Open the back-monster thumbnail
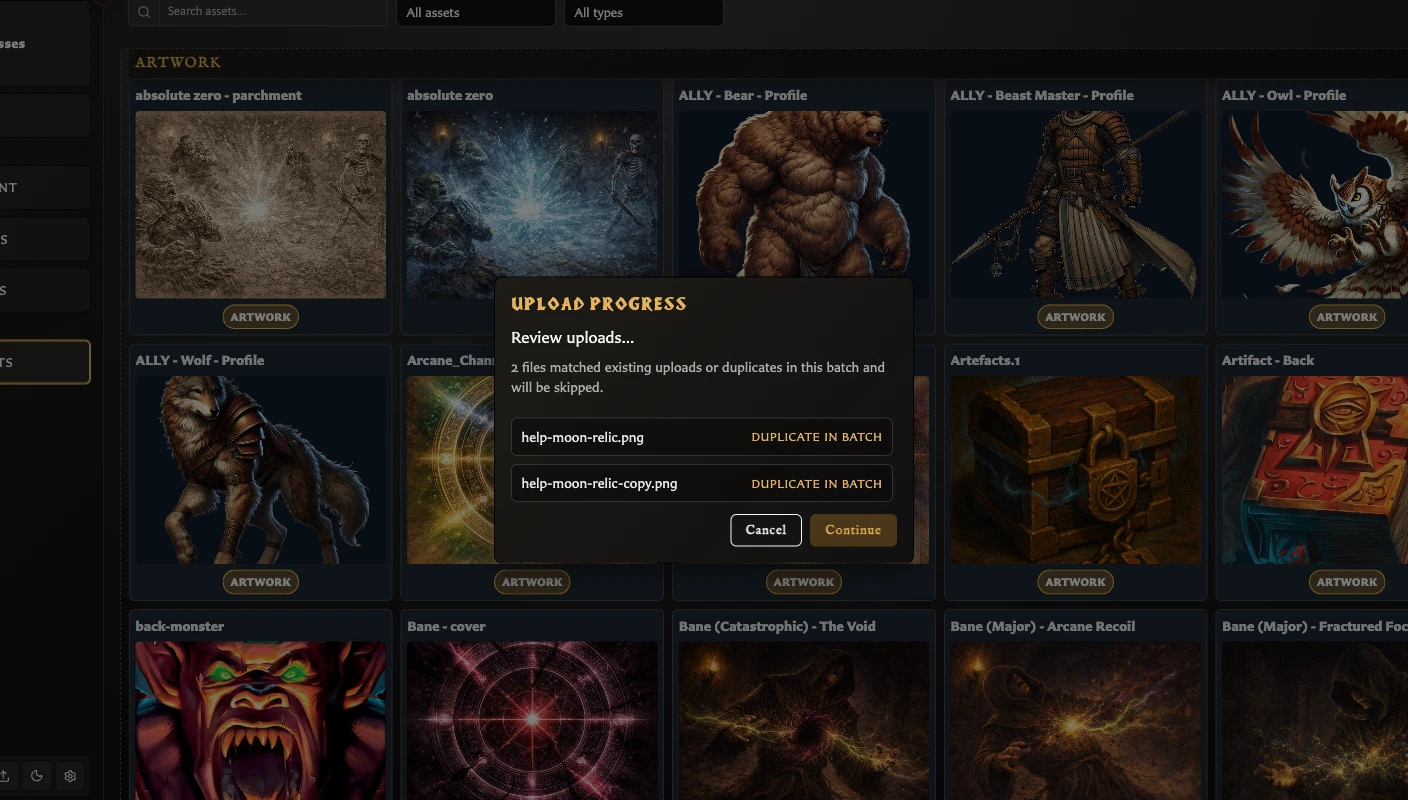 (261, 720)
